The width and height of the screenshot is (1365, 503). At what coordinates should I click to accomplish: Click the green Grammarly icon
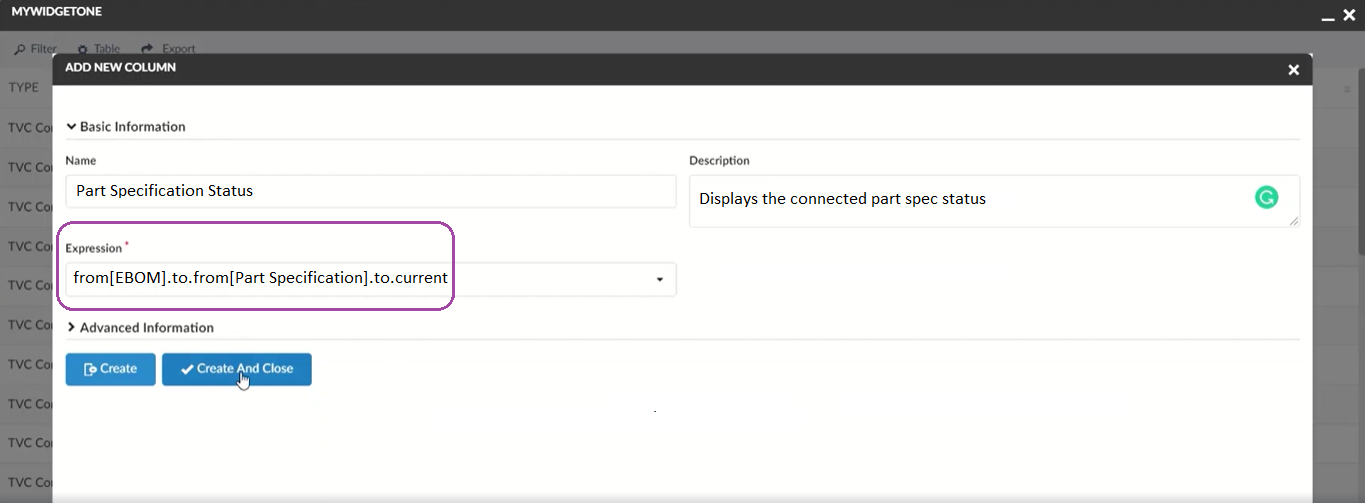[x=1266, y=198]
